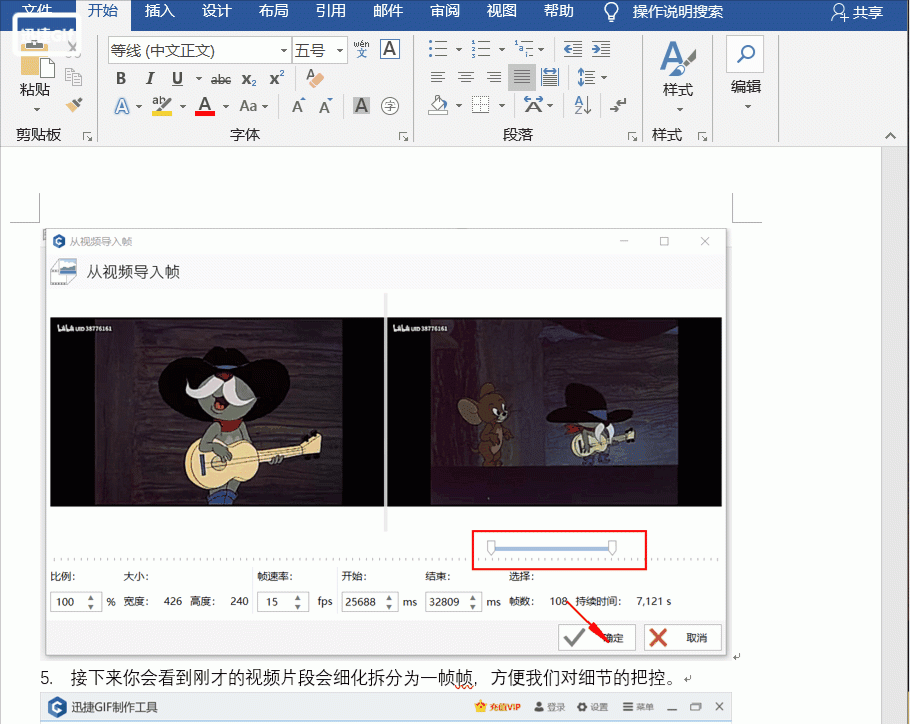This screenshot has height=724, width=910.
Task: Toggle strikethrough text
Action: 221,79
